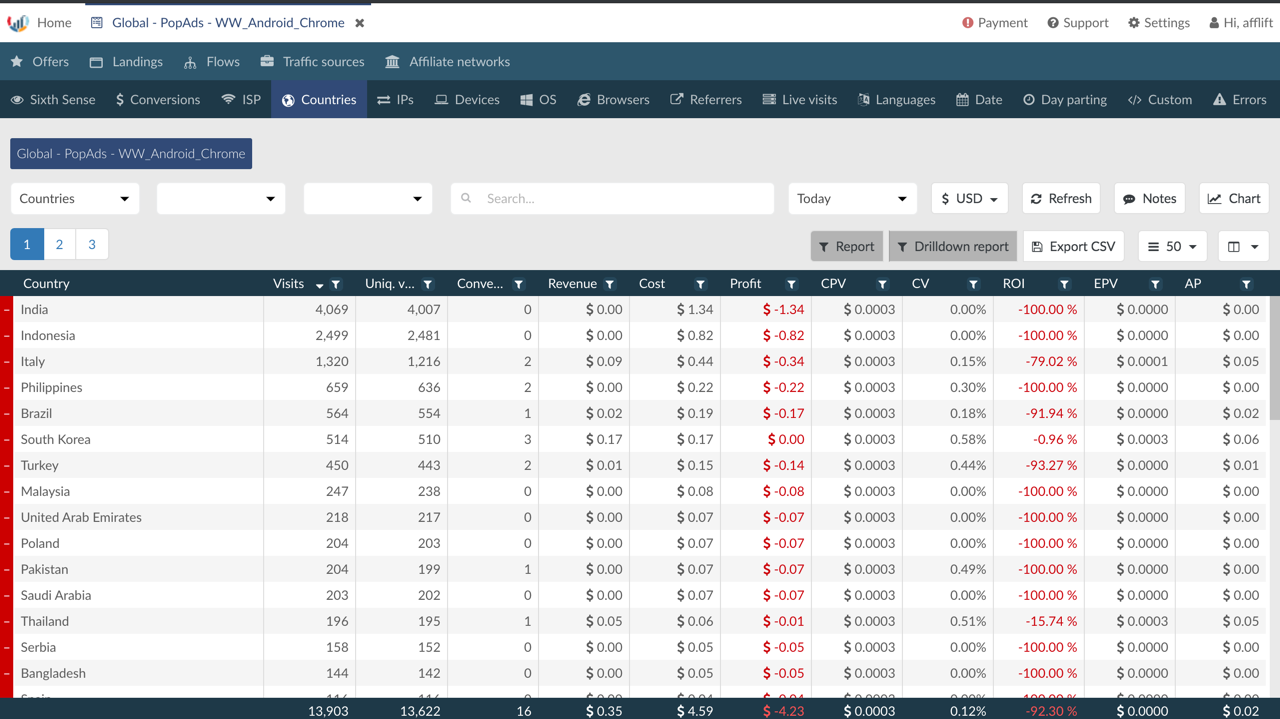Switch to the Sixth Sense tab
1280x719 pixels.
54,99
